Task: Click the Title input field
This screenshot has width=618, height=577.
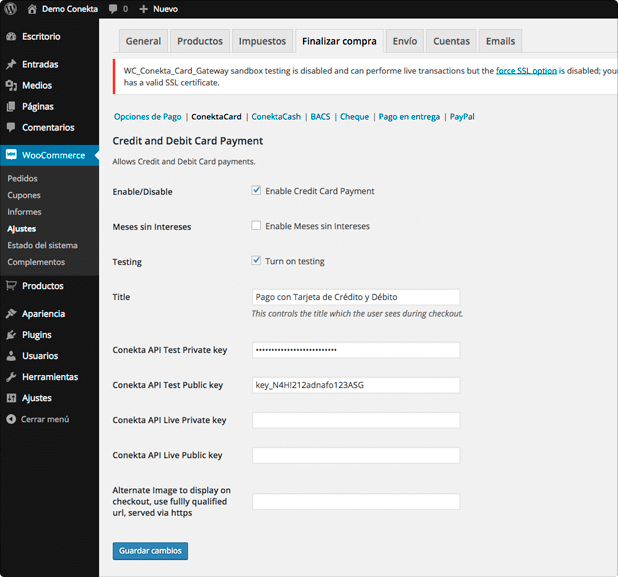Action: (x=356, y=297)
